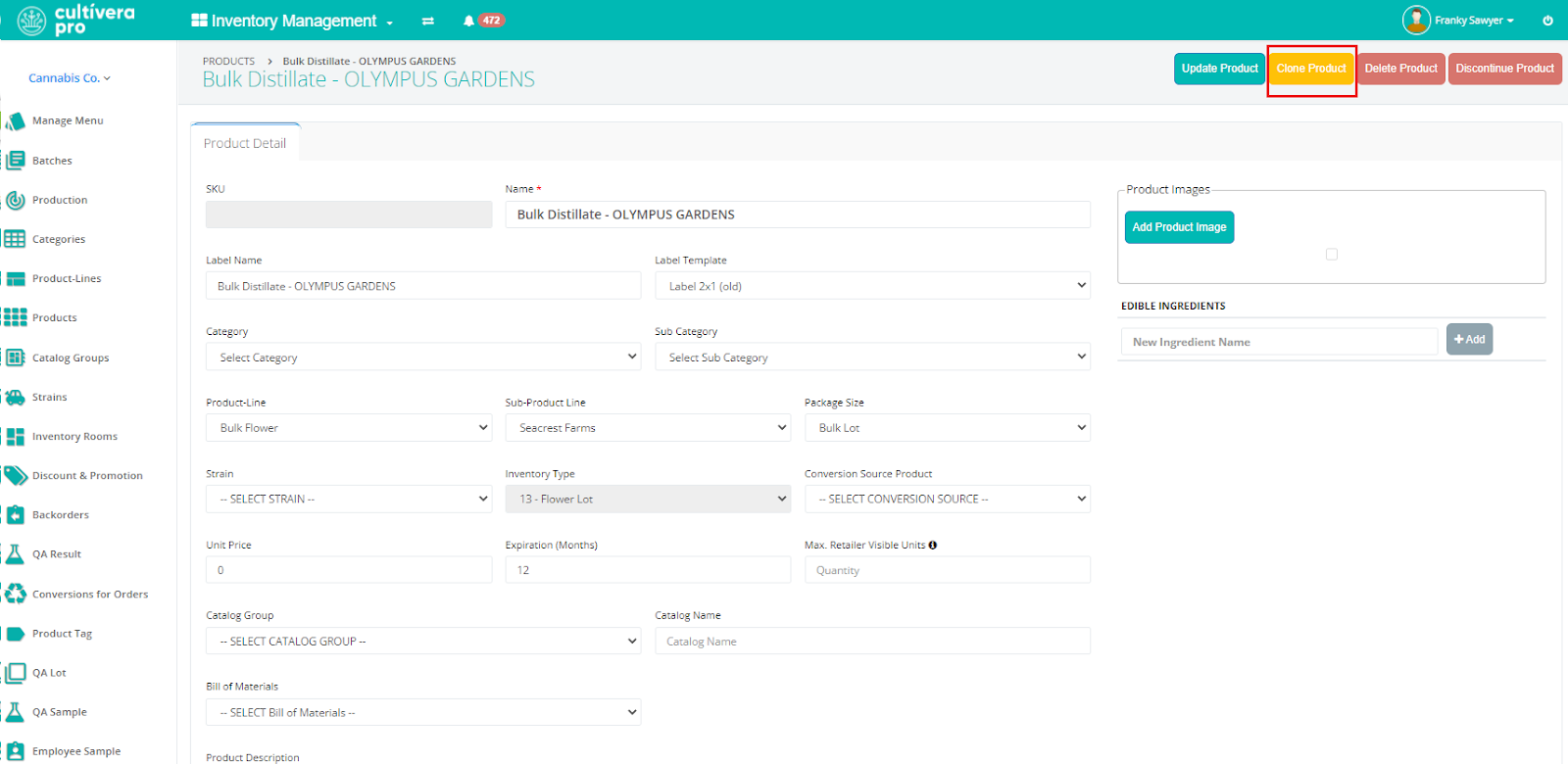Switch to the Product Detail tab
The width and height of the screenshot is (1568, 764).
tap(245, 143)
